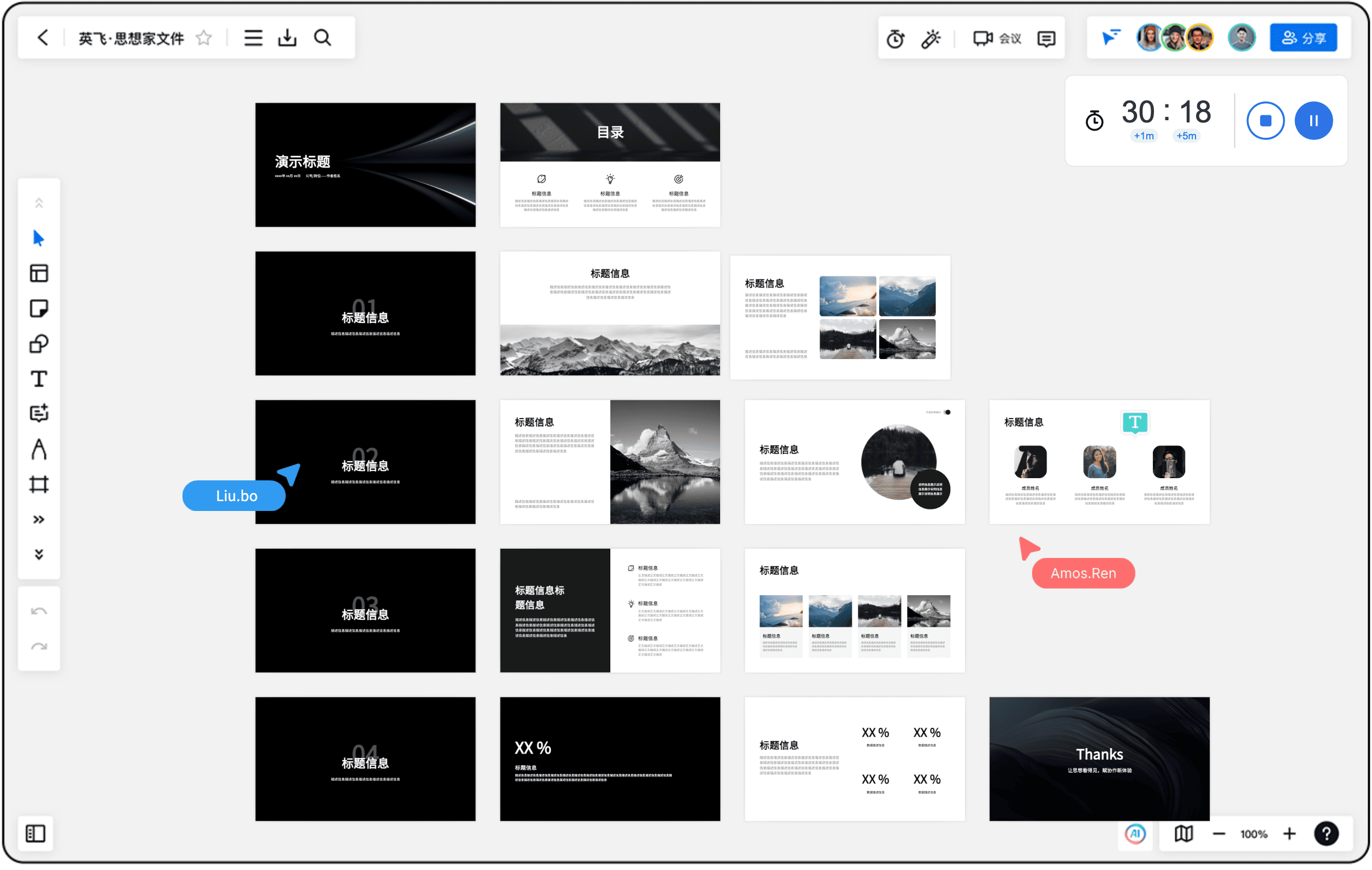Image resolution: width=1372 pixels, height=870 pixels.
Task: Open the magic wand effects tool
Action: pyautogui.click(x=931, y=38)
